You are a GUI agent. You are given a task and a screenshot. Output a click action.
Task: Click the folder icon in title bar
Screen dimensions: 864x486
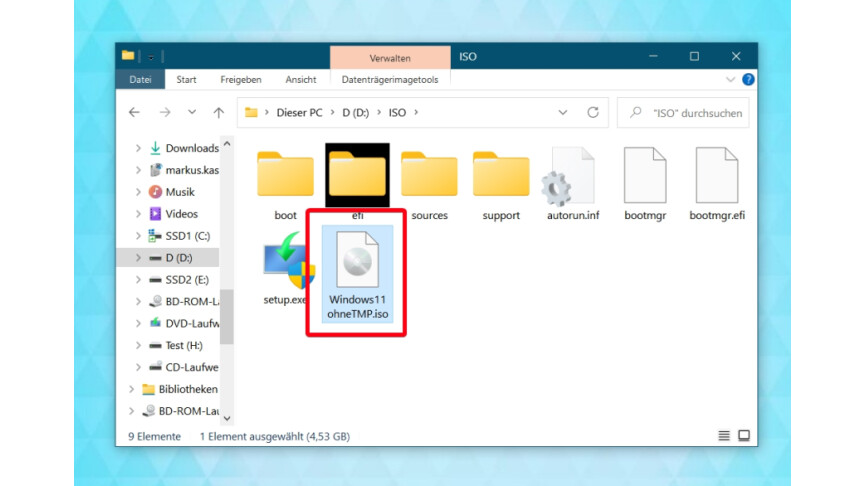(128, 56)
